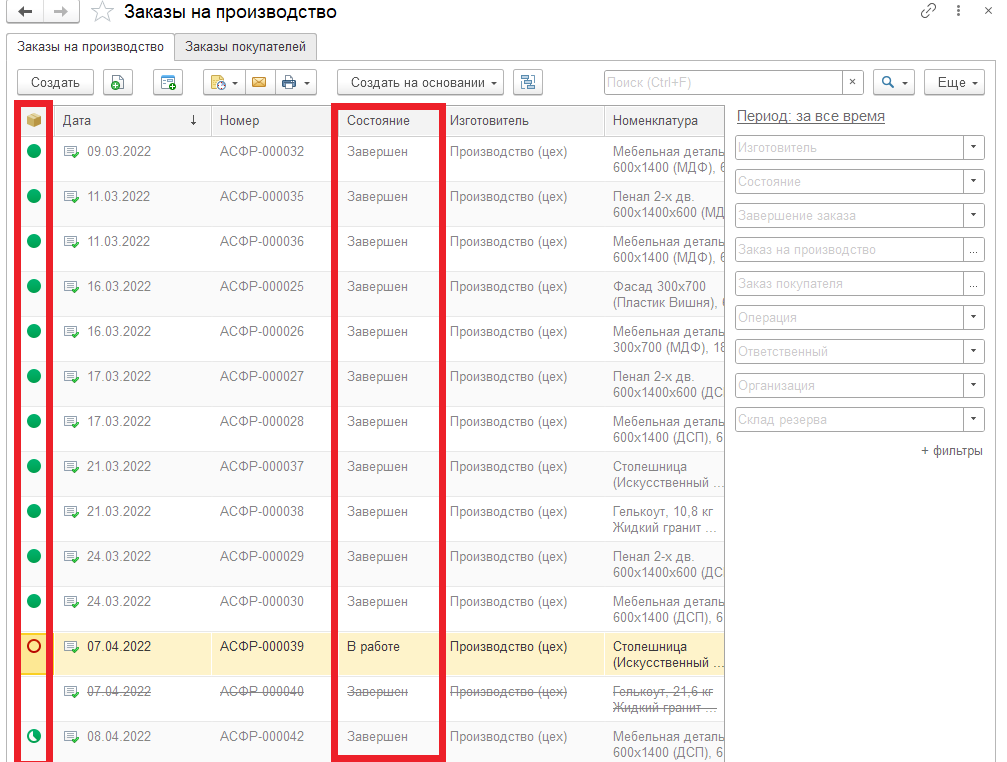The width and height of the screenshot is (1007, 762).
Task: Select order number АСФР-000042
Action: point(261,736)
